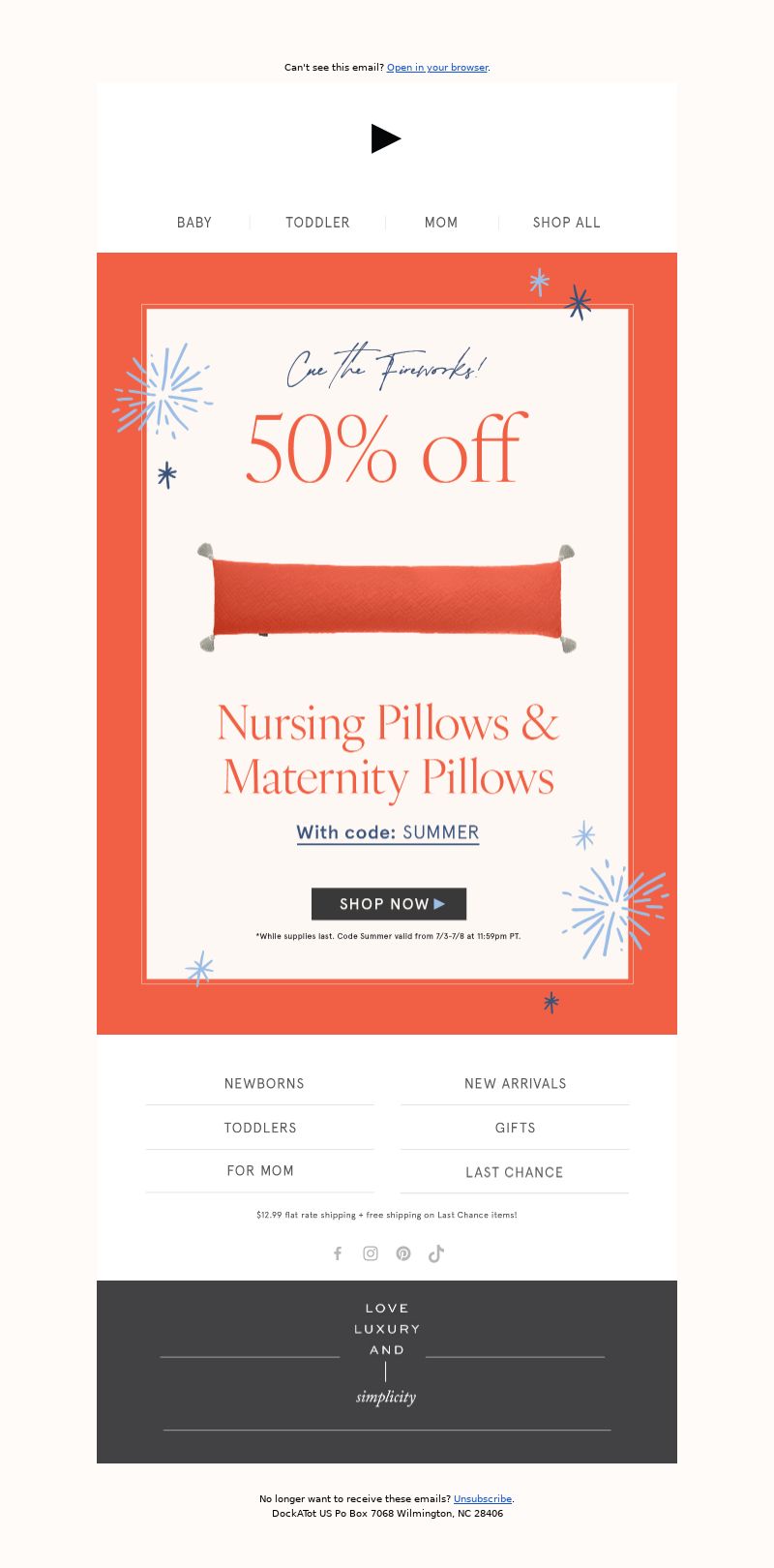This screenshot has width=774, height=1568.
Task: Open the TikTok social icon
Action: [x=436, y=1253]
